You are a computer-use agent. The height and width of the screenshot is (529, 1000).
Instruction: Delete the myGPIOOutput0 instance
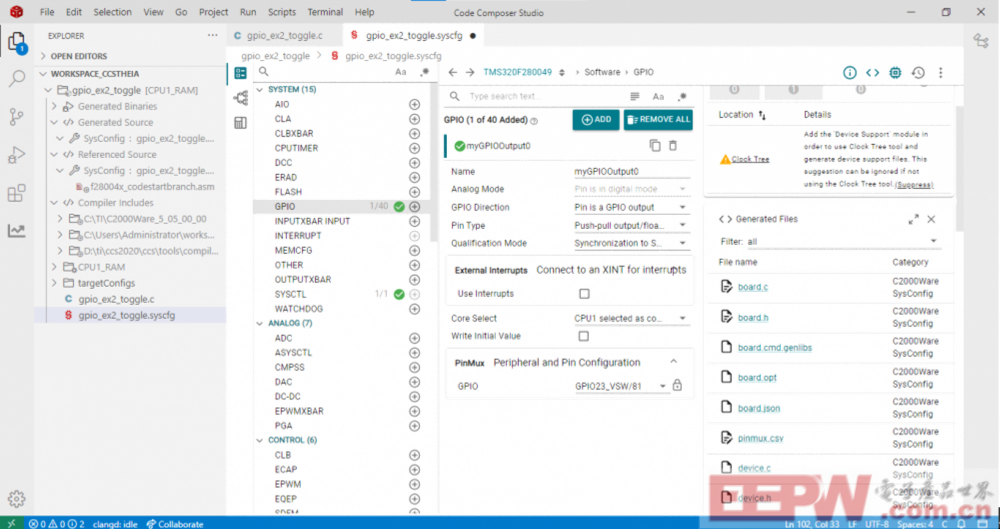click(x=673, y=145)
